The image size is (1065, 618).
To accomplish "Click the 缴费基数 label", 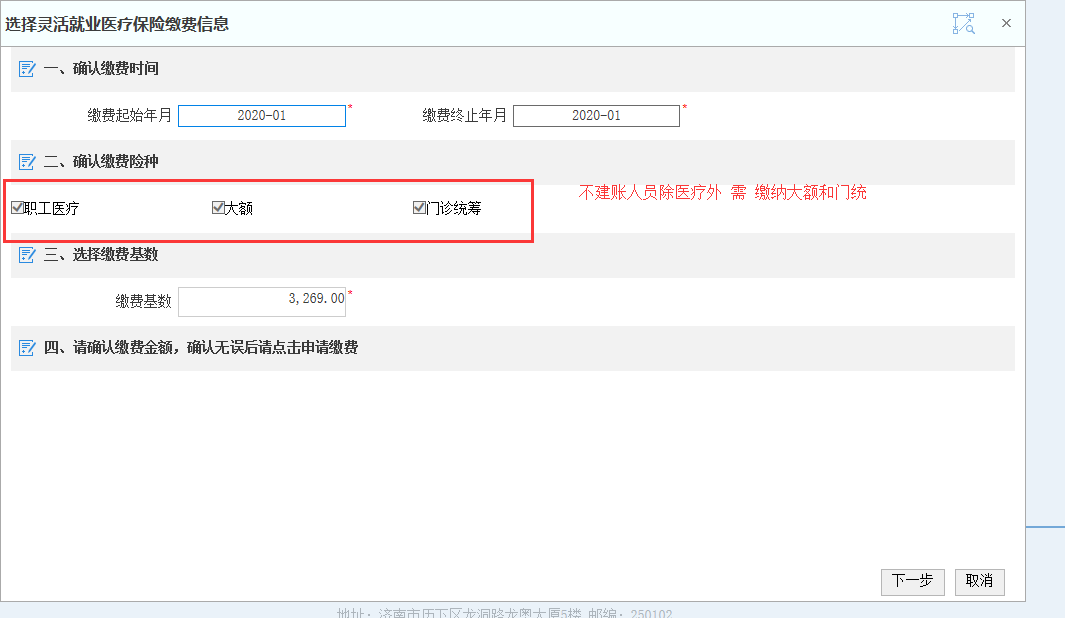I will (x=143, y=302).
